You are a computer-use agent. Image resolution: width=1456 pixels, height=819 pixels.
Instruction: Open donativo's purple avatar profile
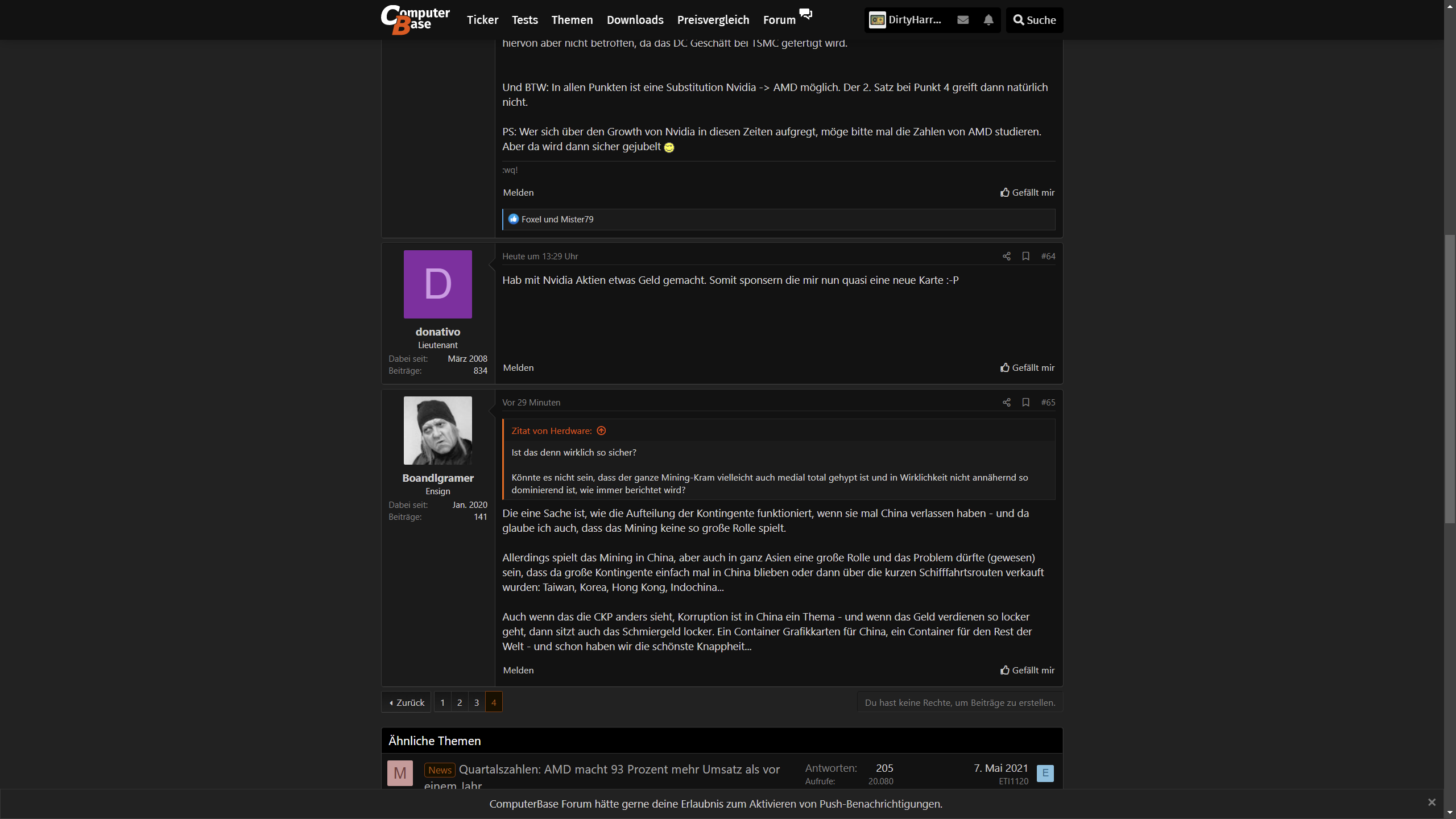[437, 284]
